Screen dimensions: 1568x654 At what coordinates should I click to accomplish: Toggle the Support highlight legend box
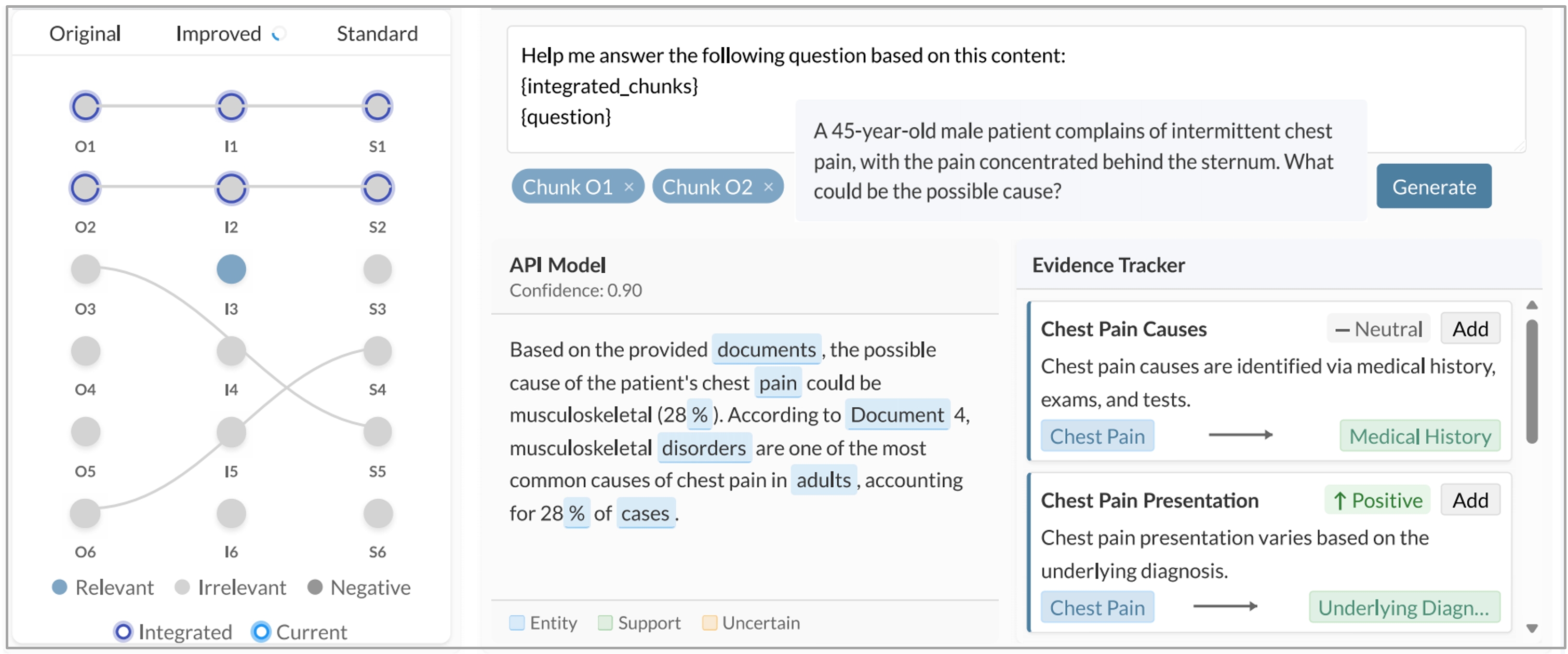pyautogui.click(x=605, y=622)
